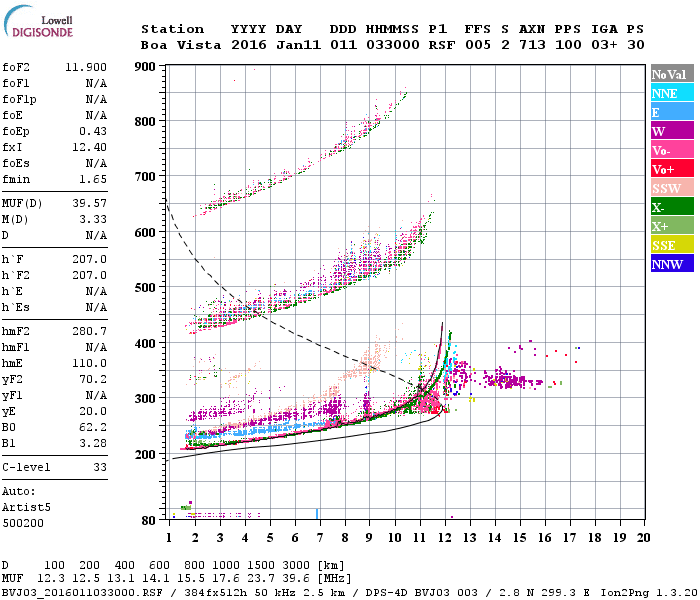Select the NoVal legend swatch
Image resolution: width=700 pixels, height=600 pixels.
[x=672, y=74]
